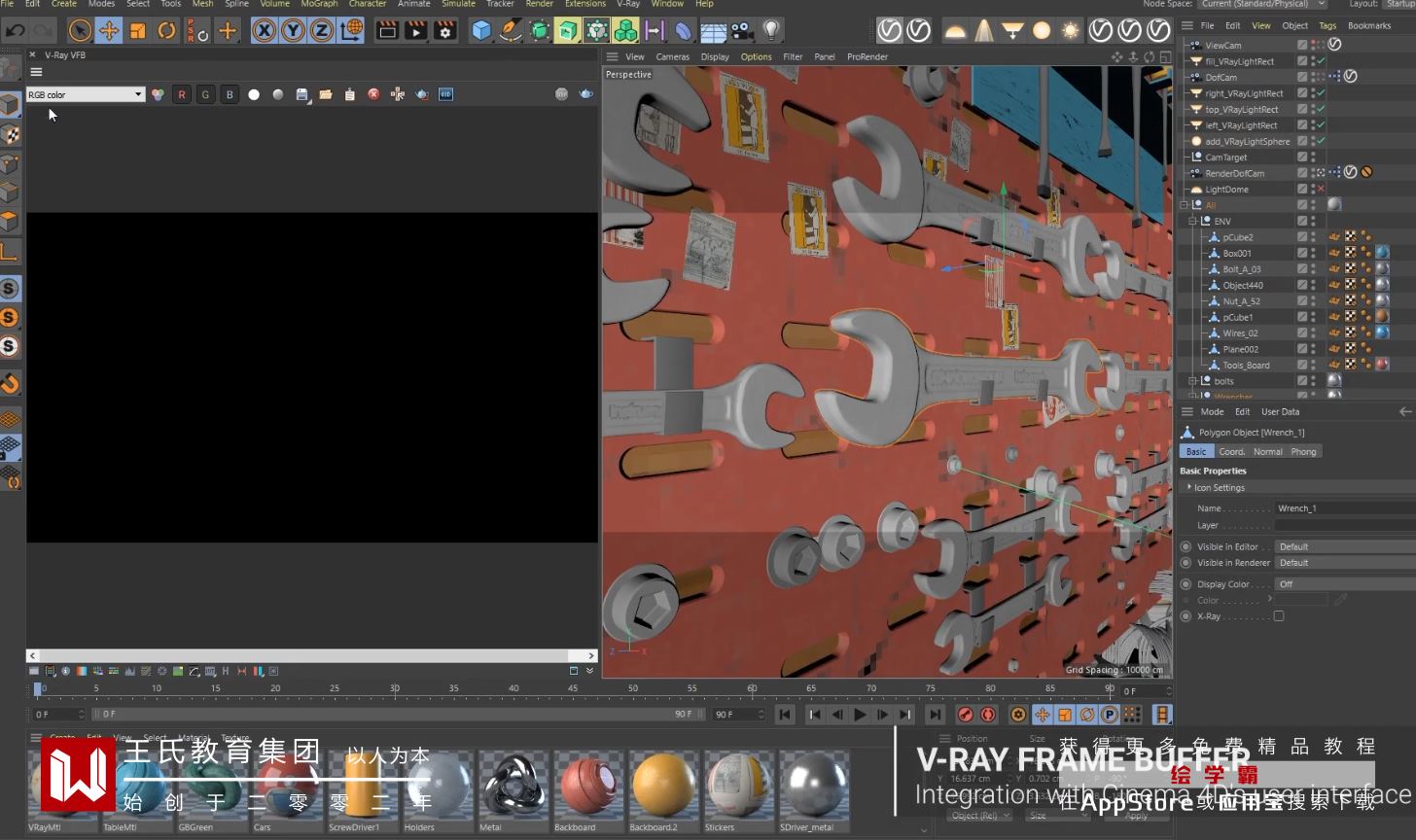Select the SDriver_metal material swatch
This screenshot has width=1416, height=840.
(815, 786)
